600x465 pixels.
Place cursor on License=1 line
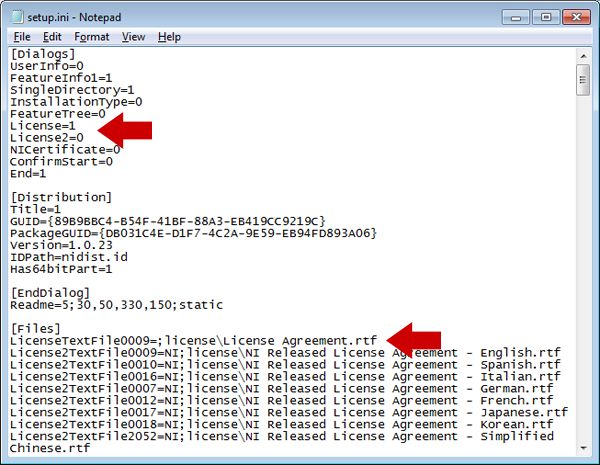[x=43, y=126]
